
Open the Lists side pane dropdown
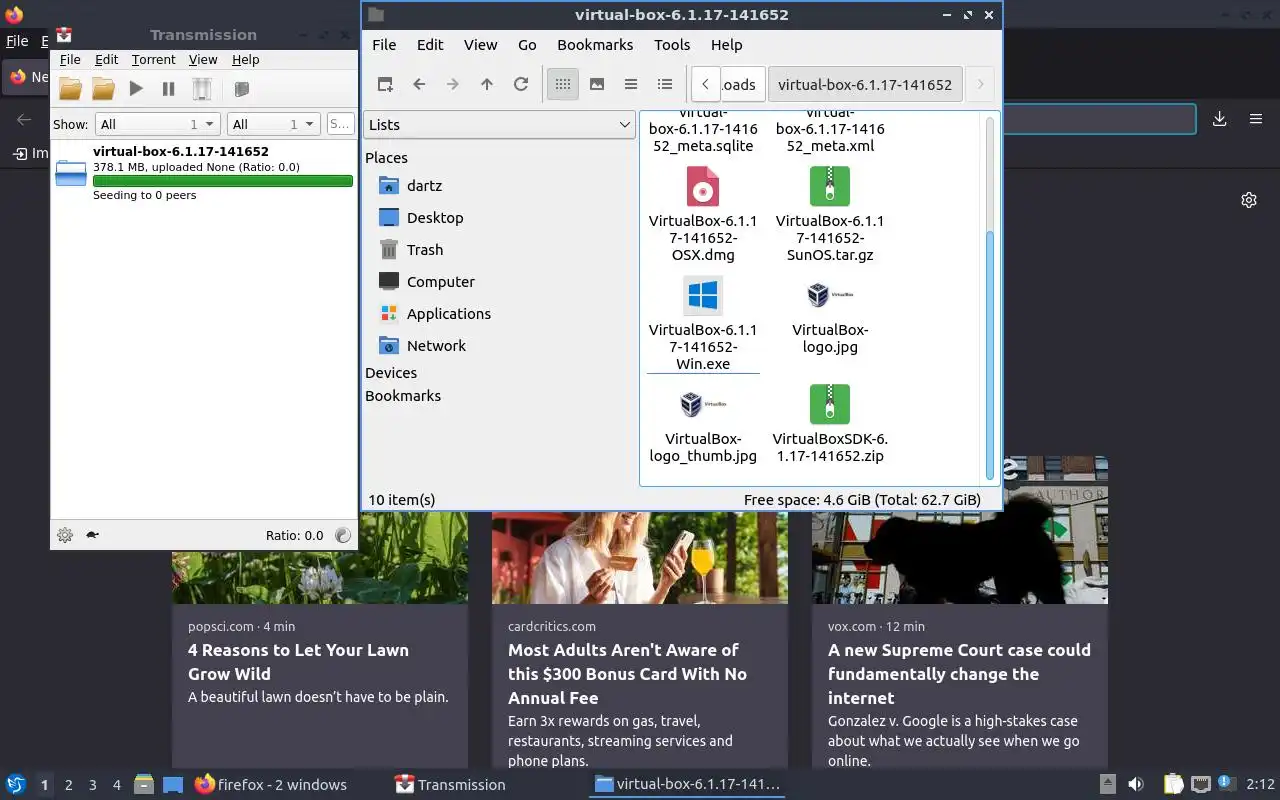pos(499,125)
